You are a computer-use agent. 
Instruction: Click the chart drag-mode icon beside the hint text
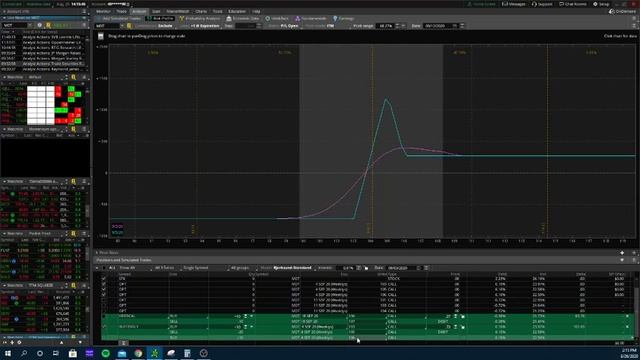[101, 36]
